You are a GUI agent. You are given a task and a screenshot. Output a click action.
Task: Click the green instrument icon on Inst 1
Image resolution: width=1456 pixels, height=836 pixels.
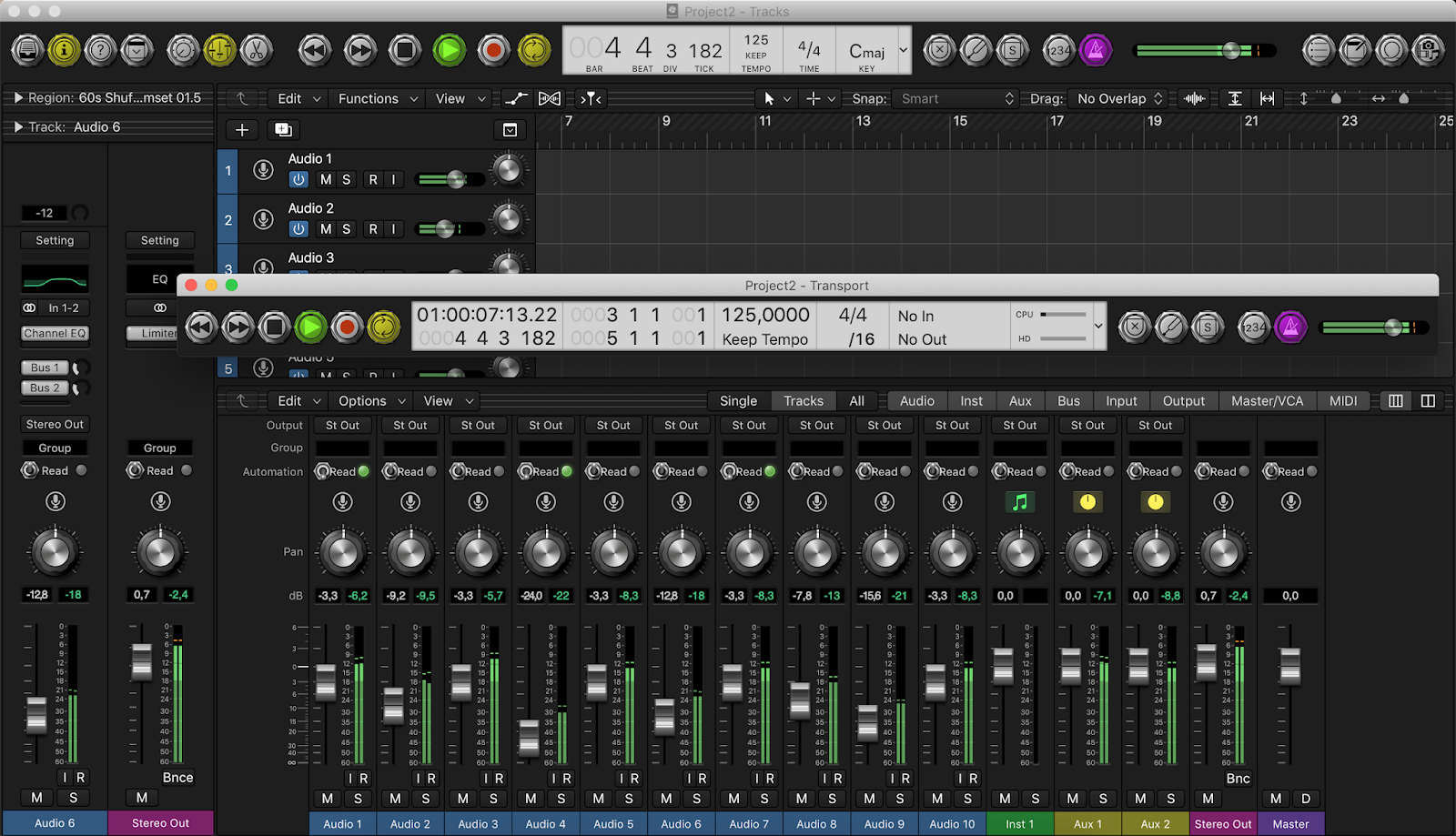1020,502
